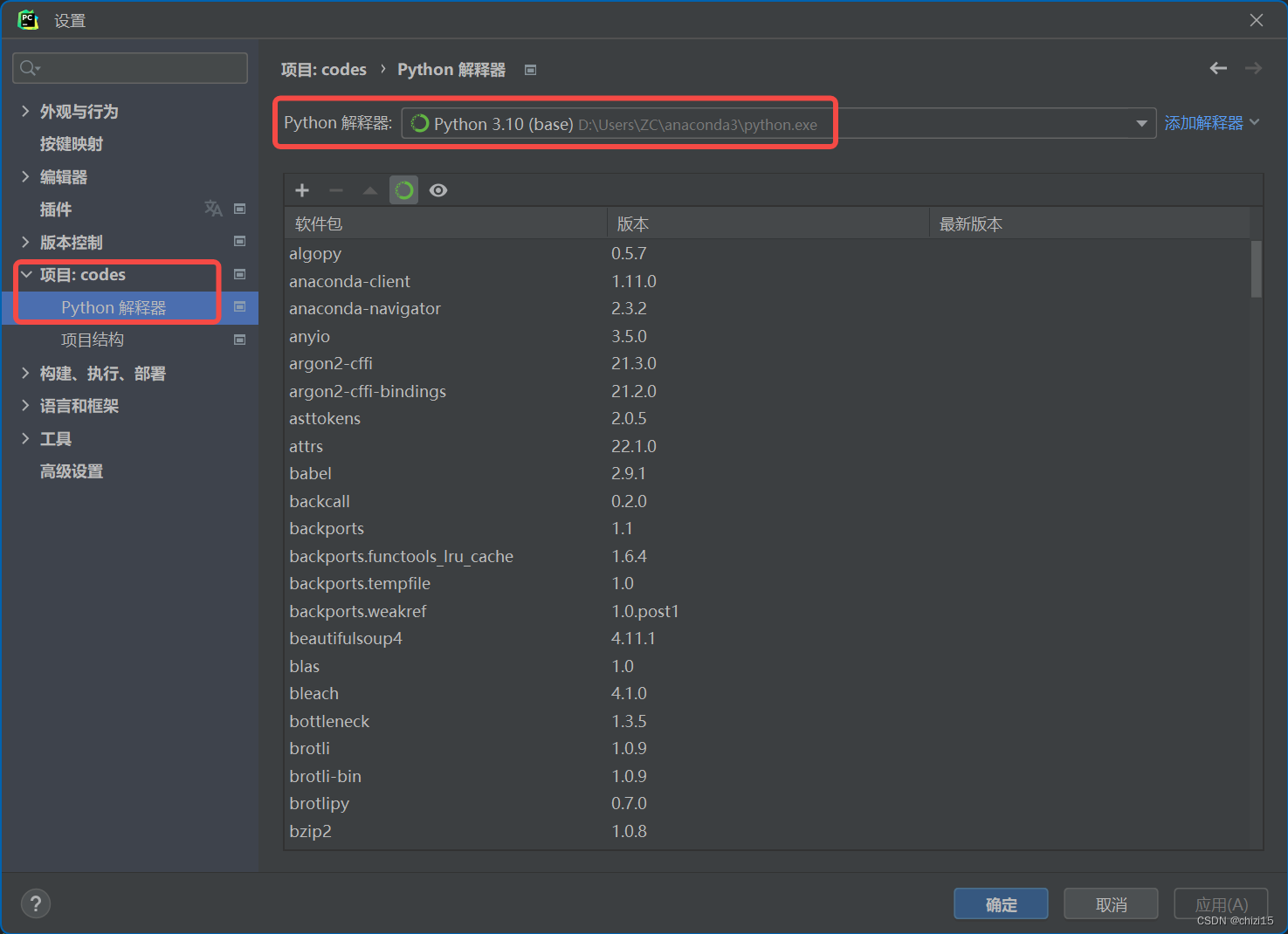
Task: Close the settings dialog
Action: click(x=1257, y=20)
